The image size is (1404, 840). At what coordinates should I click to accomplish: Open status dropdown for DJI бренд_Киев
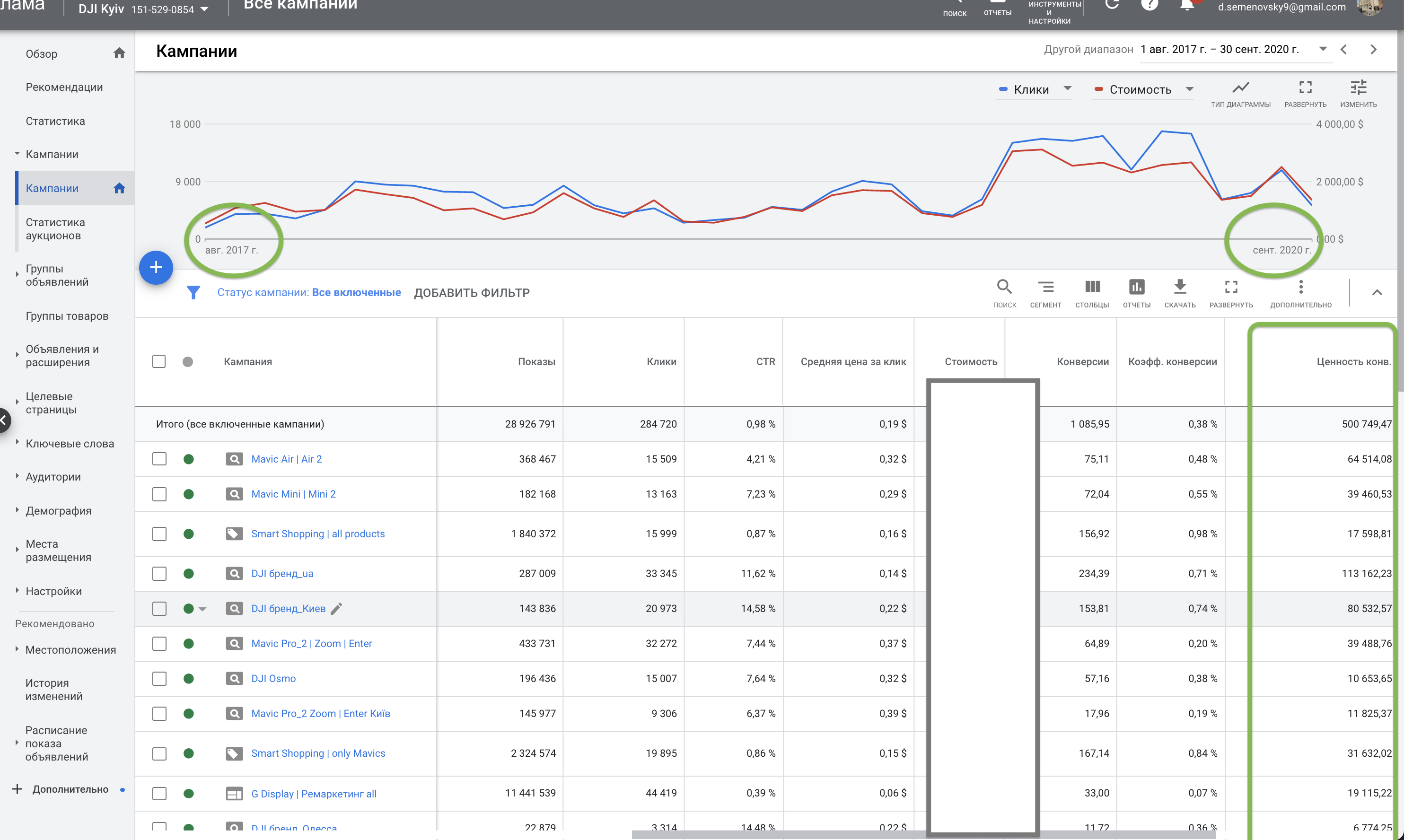[202, 609]
